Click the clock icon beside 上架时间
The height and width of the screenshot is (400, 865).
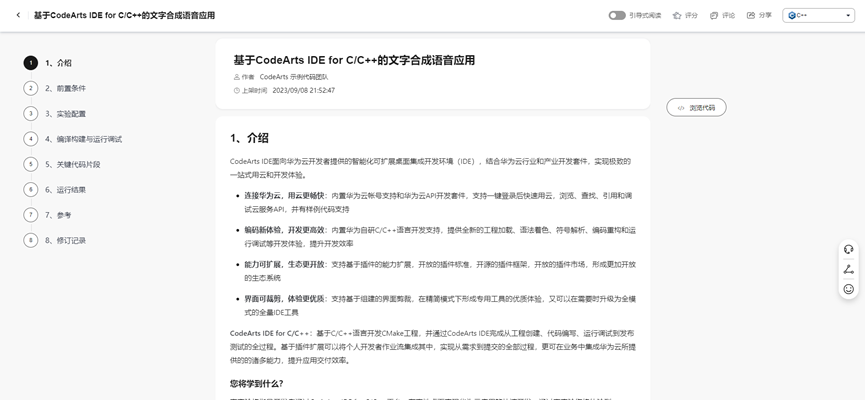[237, 90]
